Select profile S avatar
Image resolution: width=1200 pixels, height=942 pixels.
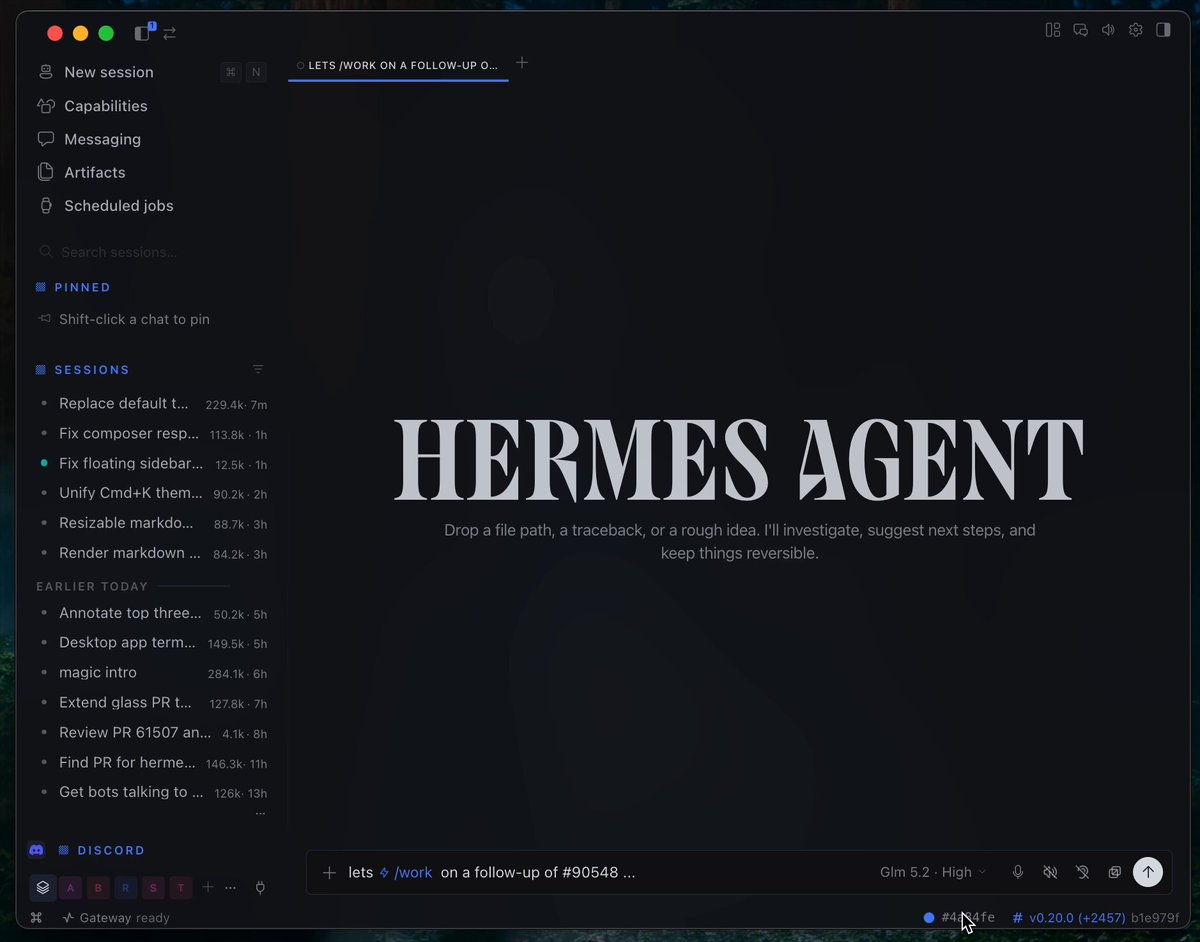153,887
